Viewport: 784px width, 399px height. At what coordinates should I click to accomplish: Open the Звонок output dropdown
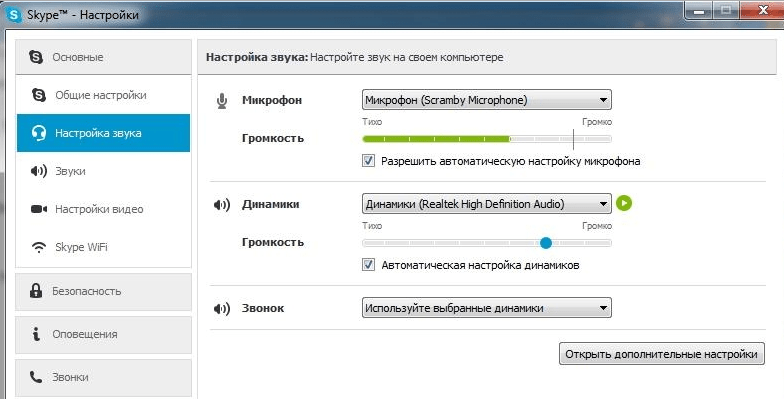tap(486, 308)
